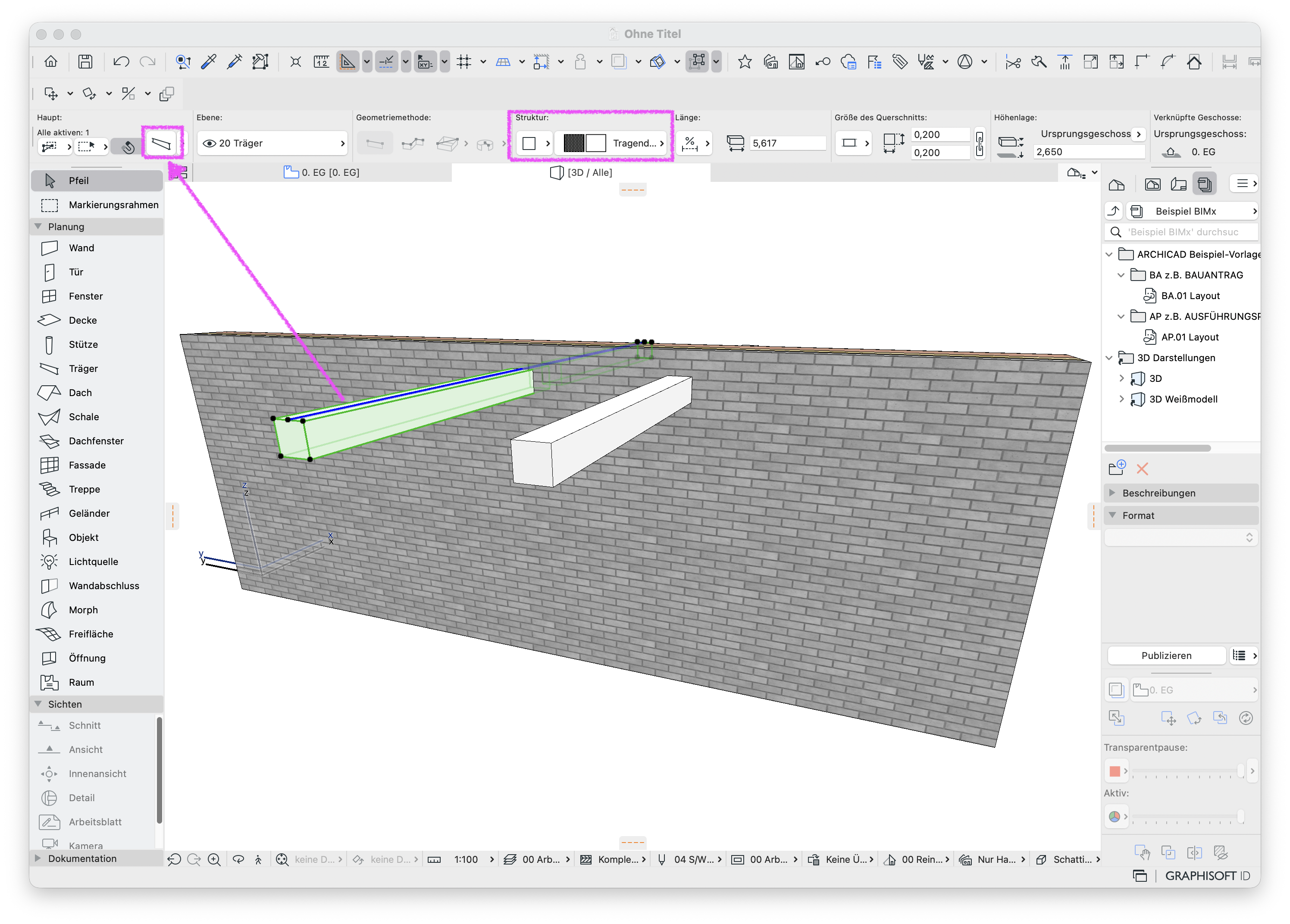This screenshot has width=1290, height=924.
Task: Open the view map navigator tab icon
Action: [1153, 184]
